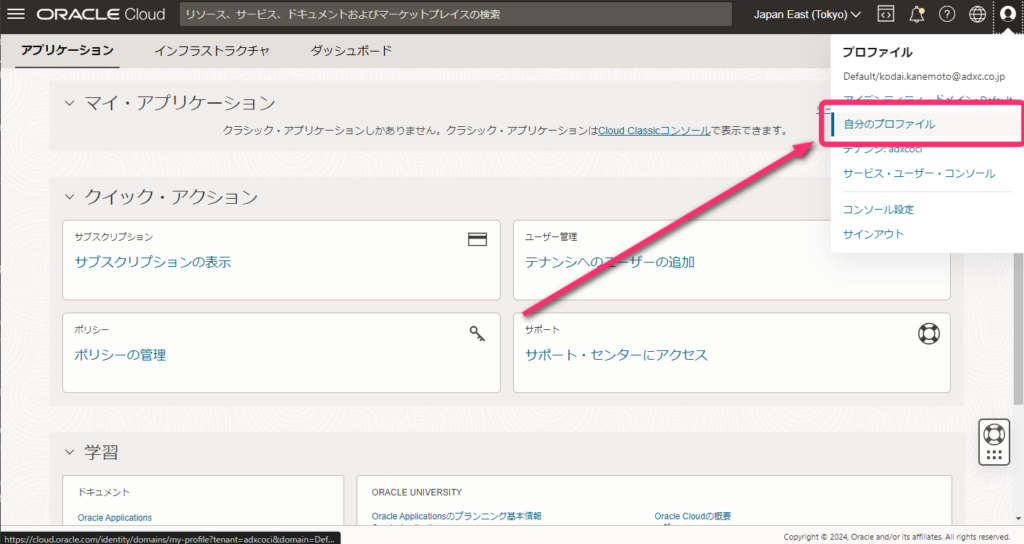Click the profile avatar icon
Image resolution: width=1024 pixels, height=544 pixels.
1007,14
